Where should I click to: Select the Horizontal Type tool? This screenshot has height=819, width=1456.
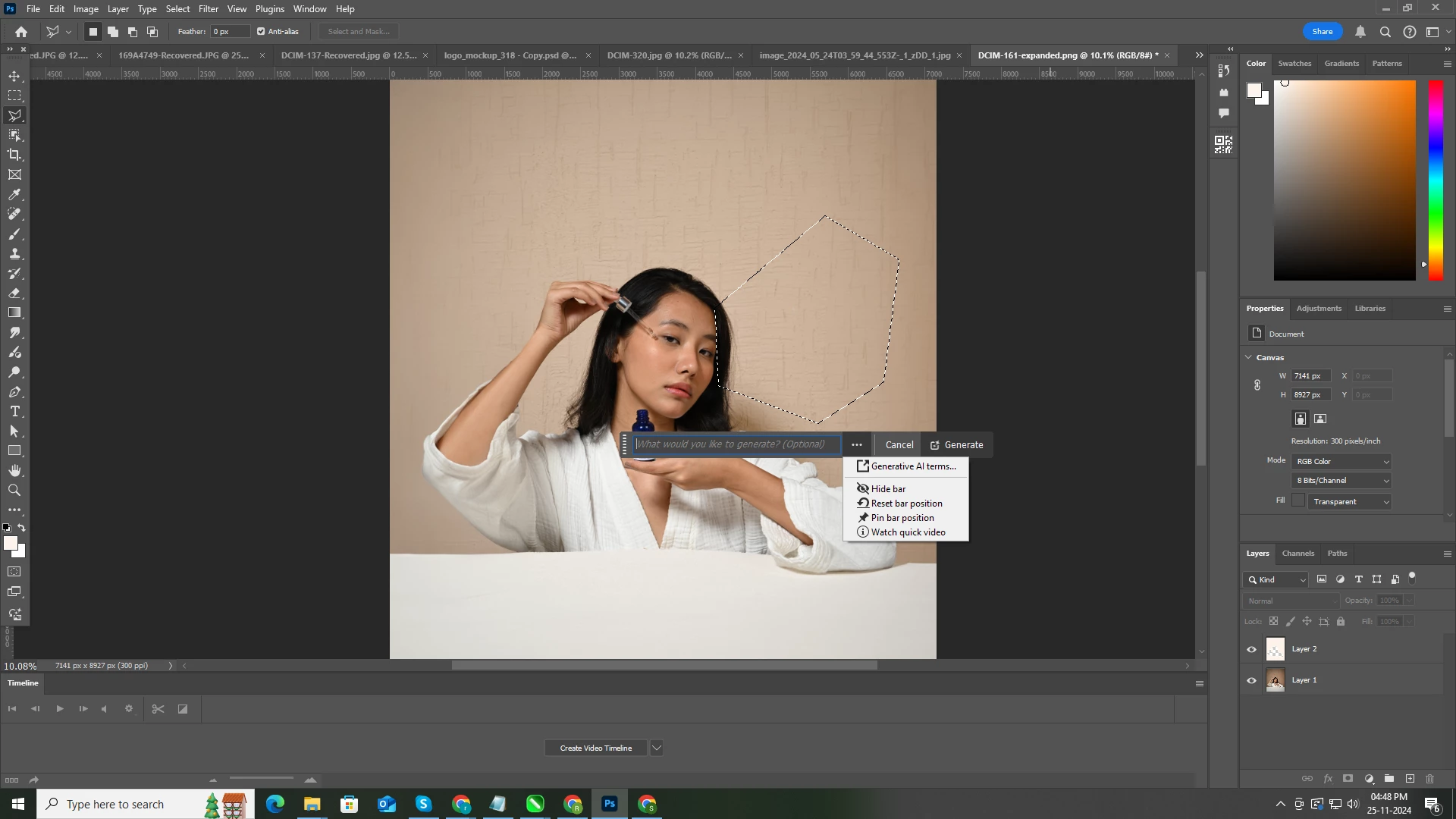tap(14, 412)
